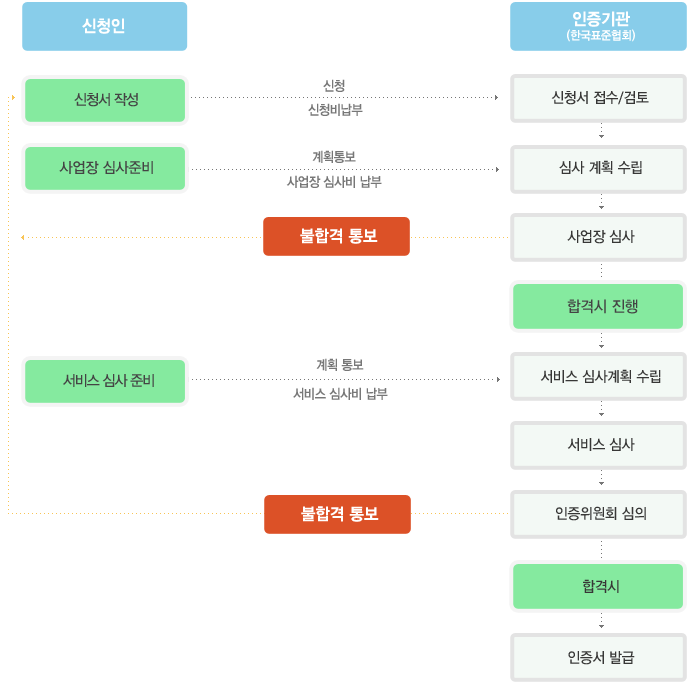This screenshot has height=688, width=690.
Task: Click the upper 불합격 통보 box
Action: [336, 236]
